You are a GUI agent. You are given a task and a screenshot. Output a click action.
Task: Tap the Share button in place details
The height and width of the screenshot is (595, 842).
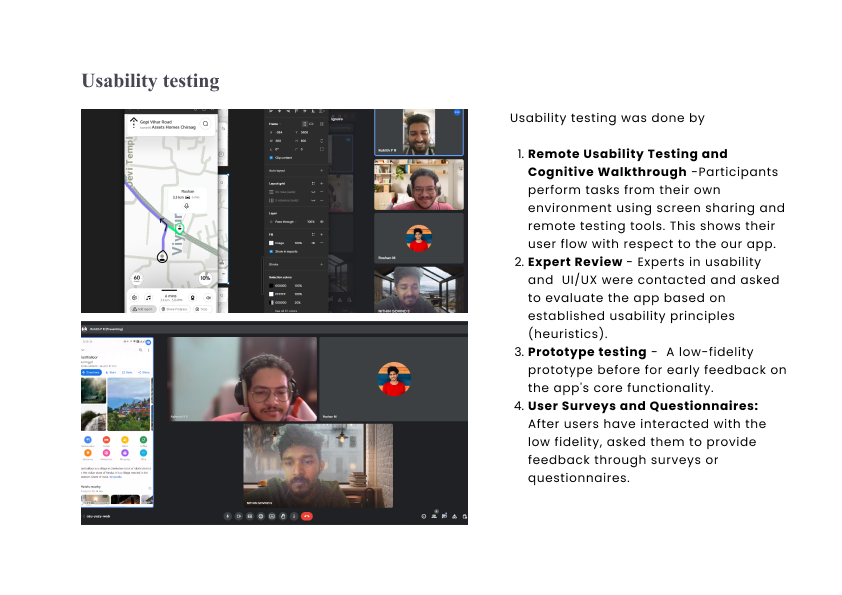(144, 372)
